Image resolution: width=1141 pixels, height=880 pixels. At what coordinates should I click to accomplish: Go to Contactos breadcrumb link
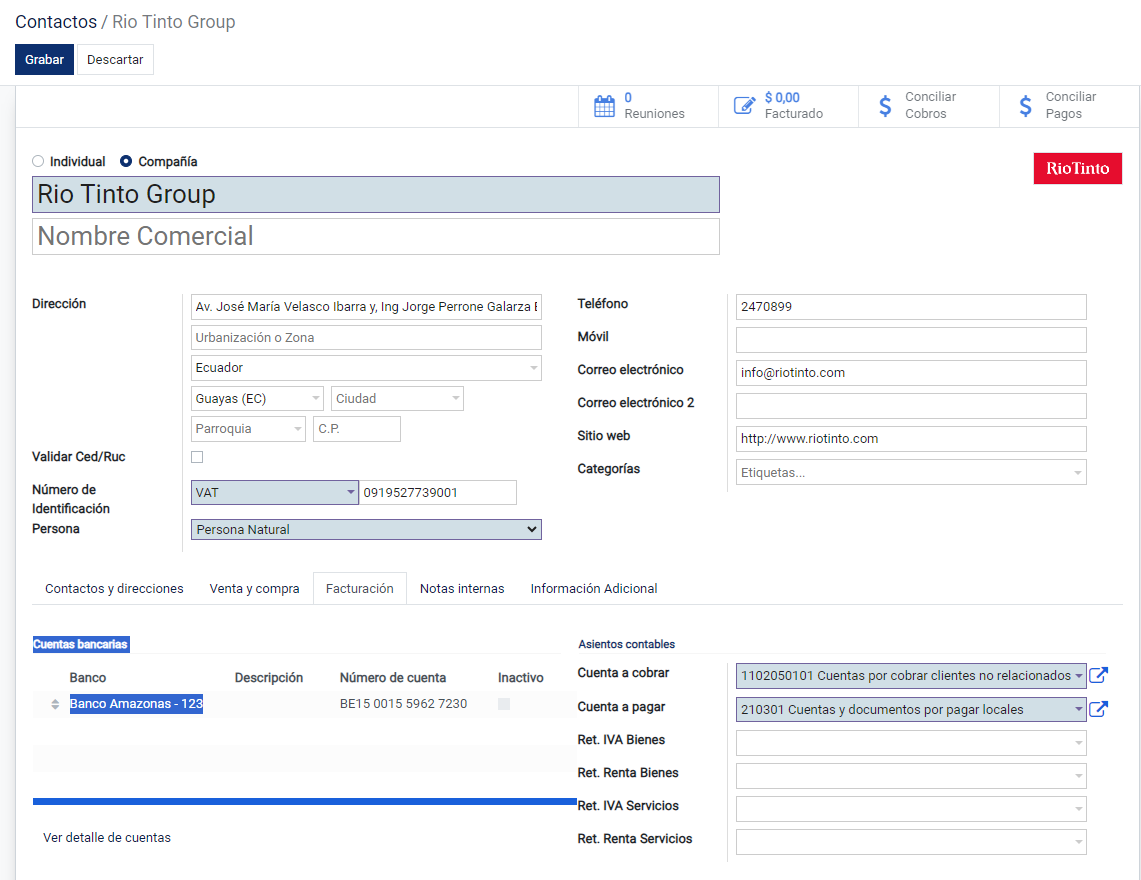(56, 22)
